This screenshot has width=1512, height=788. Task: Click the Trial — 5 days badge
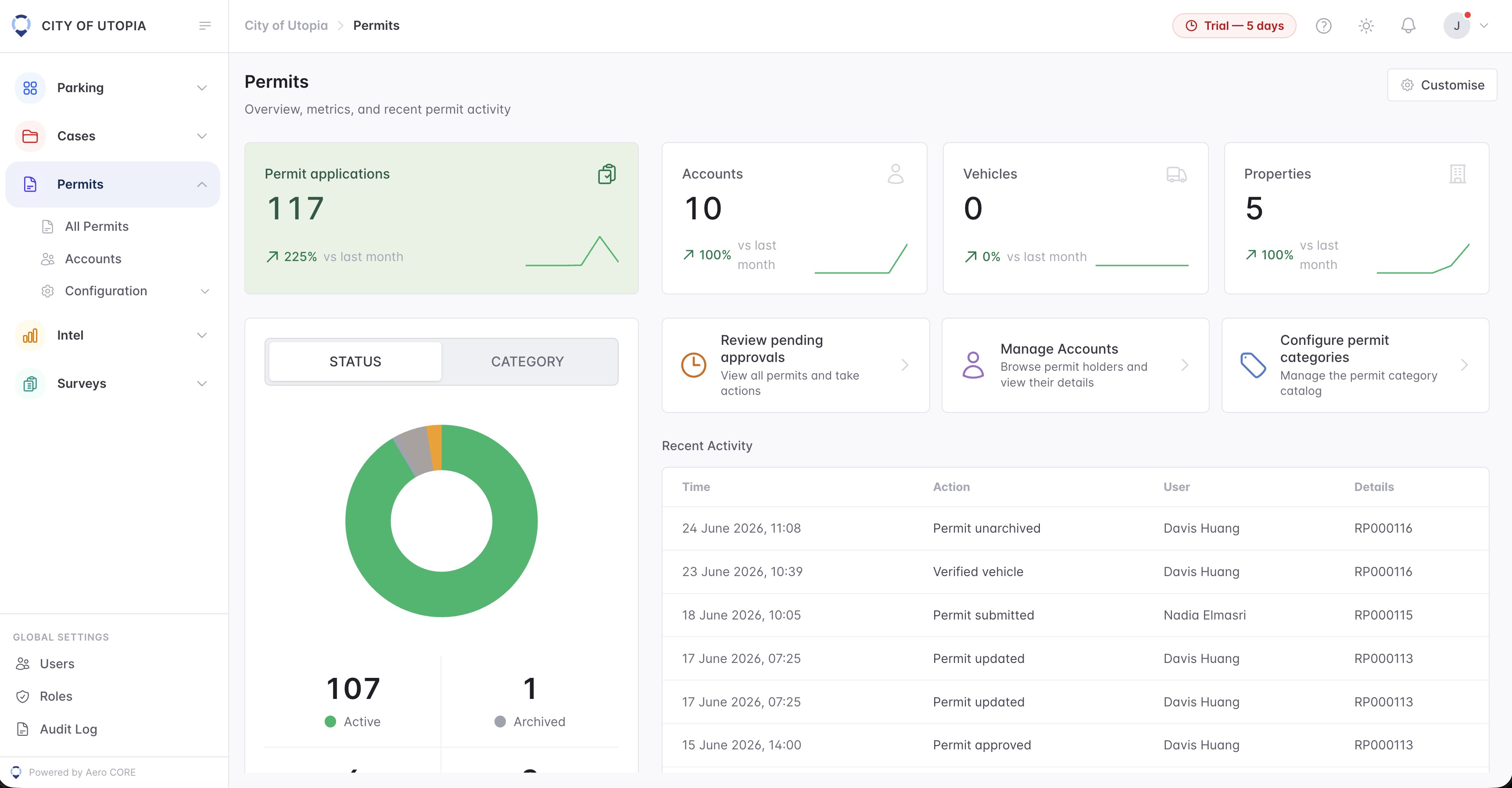point(1234,26)
